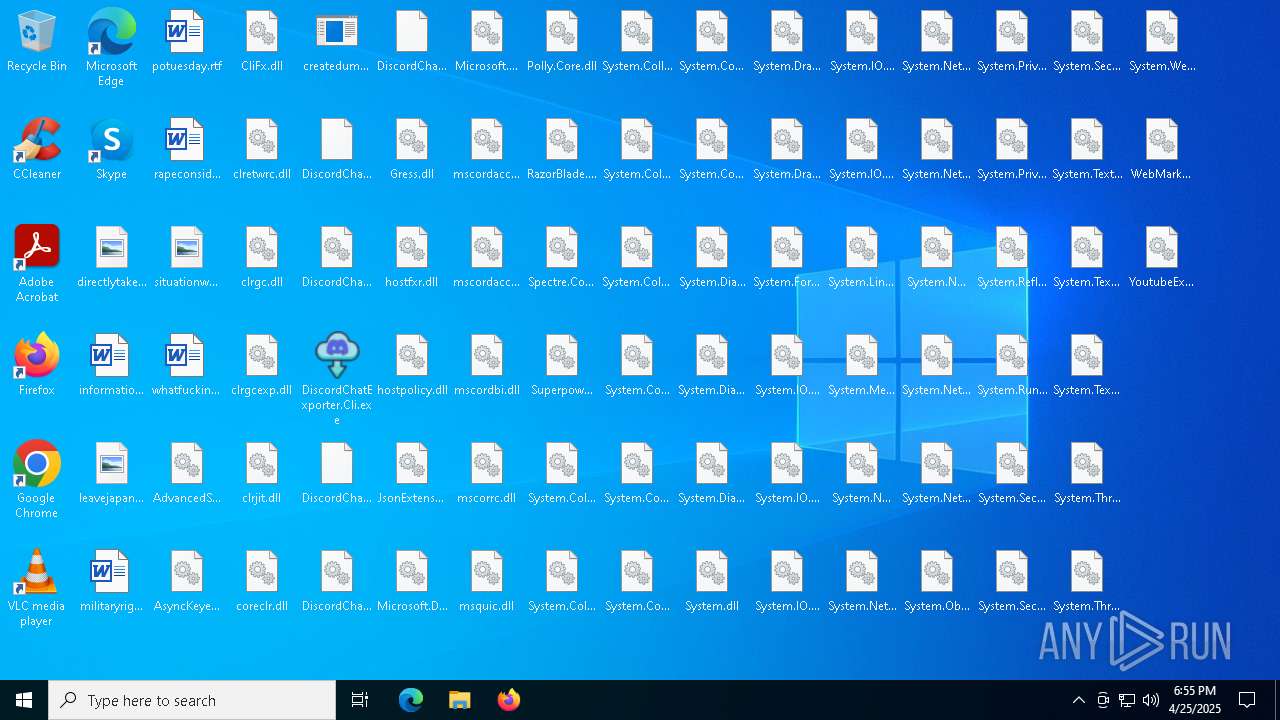Screen dimensions: 1280x720
Task: Select the System.Lin... dll file
Action: 862,258
